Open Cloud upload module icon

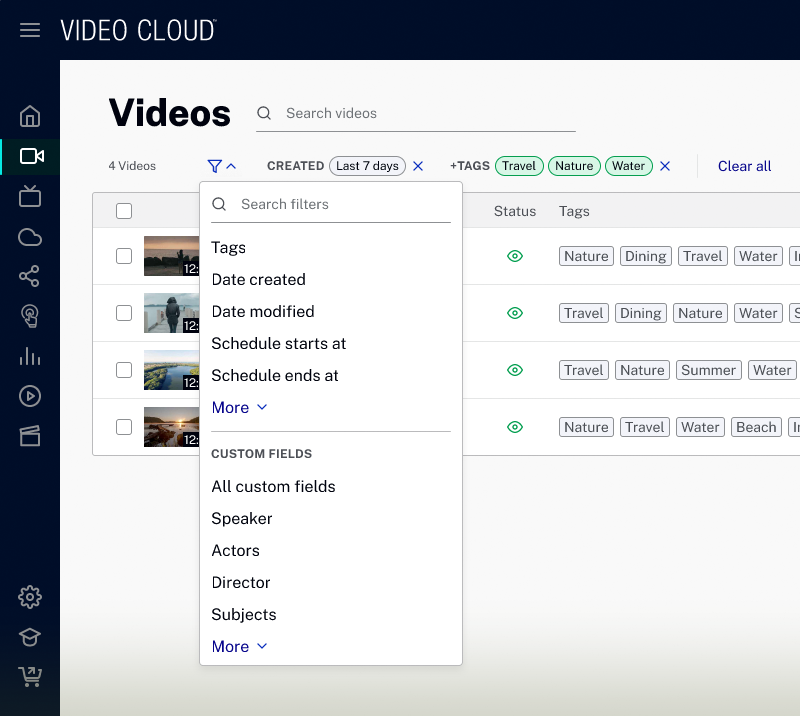point(30,237)
